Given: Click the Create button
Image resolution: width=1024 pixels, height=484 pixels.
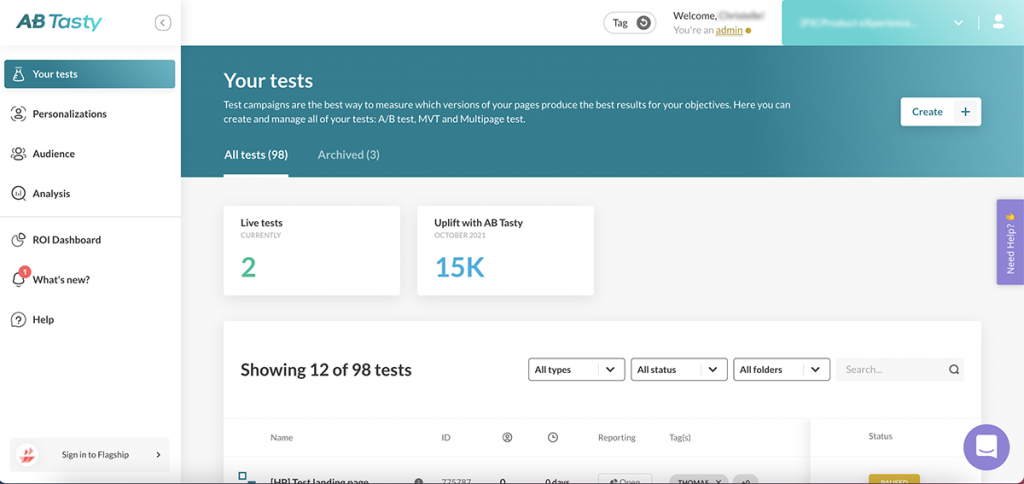Looking at the screenshot, I should point(940,112).
